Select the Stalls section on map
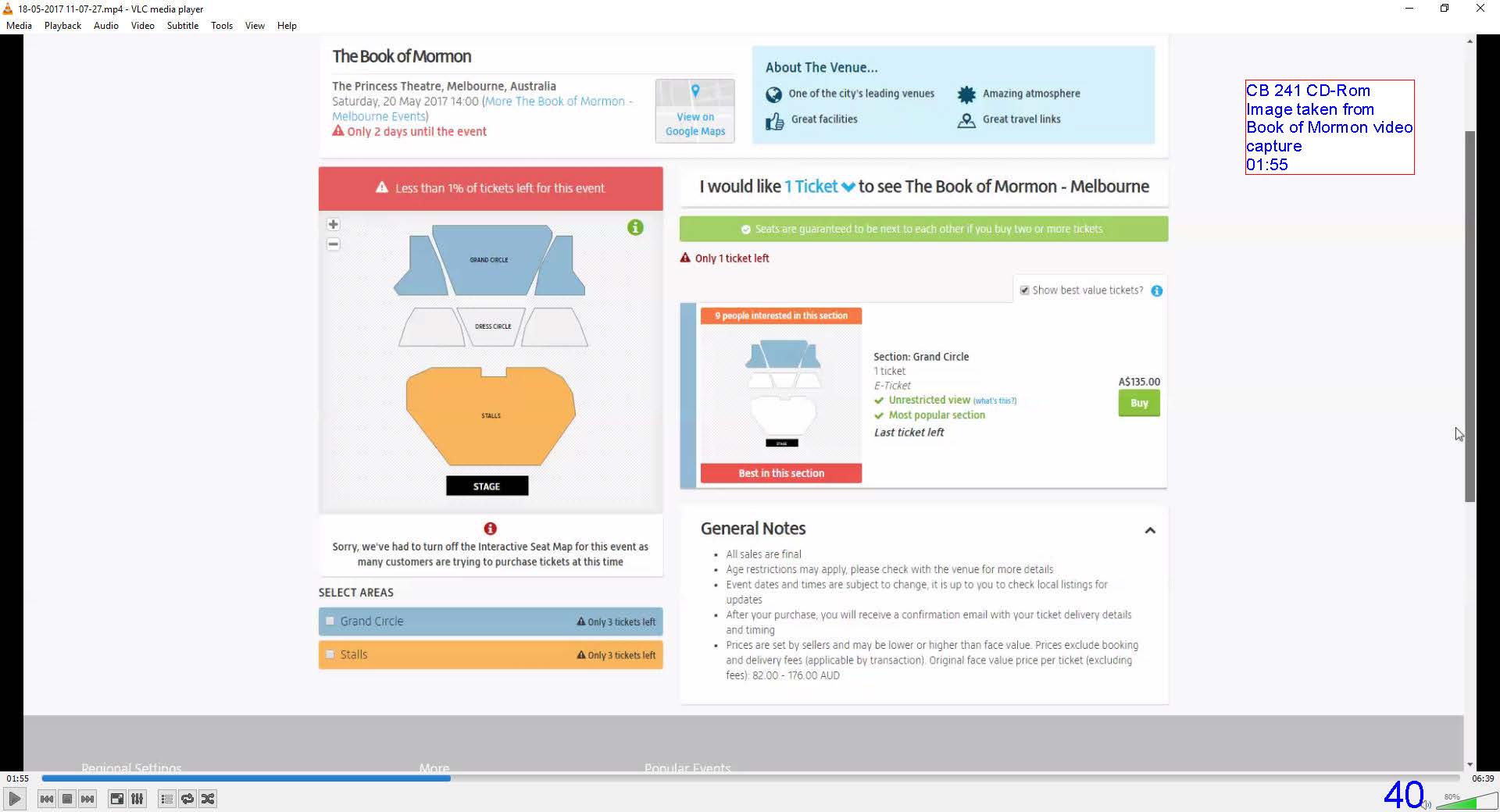The width and height of the screenshot is (1500, 812). click(491, 416)
